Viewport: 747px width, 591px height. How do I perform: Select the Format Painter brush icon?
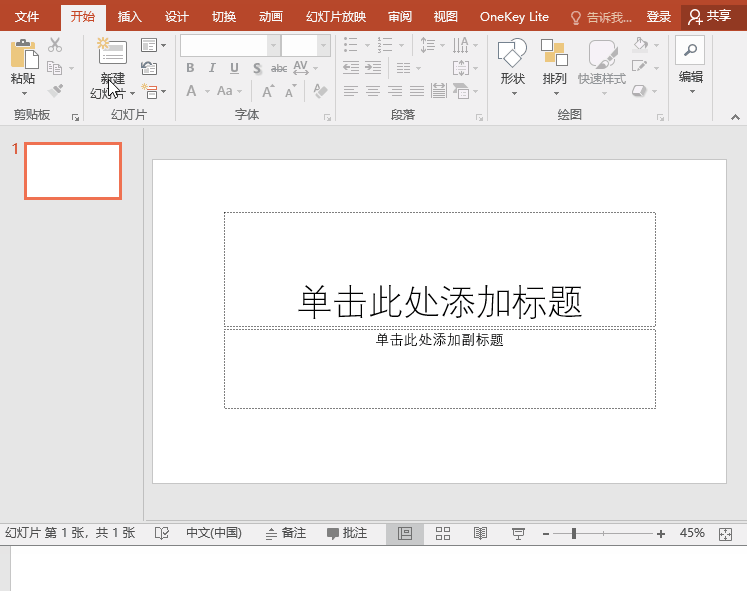[x=55, y=91]
